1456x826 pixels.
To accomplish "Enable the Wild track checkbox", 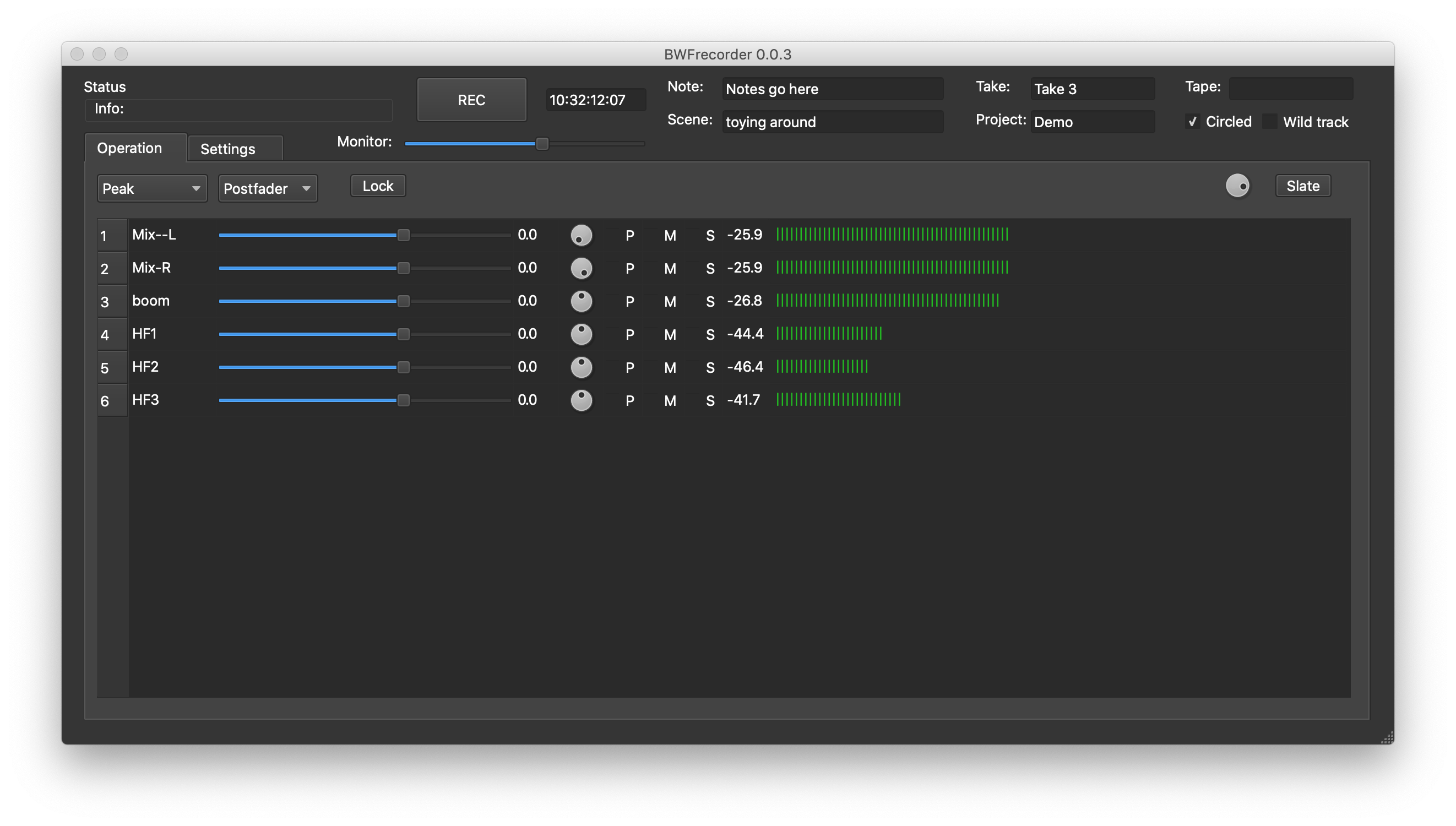I will (x=1269, y=121).
